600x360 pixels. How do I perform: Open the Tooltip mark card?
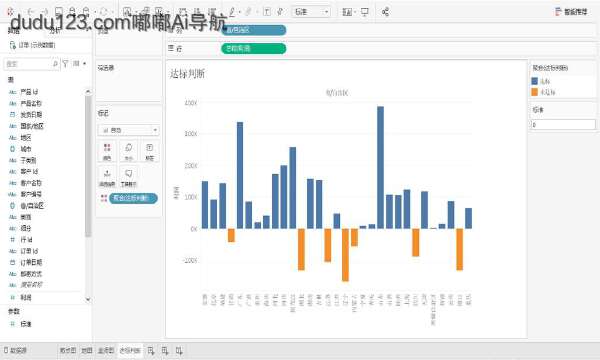click(129, 178)
